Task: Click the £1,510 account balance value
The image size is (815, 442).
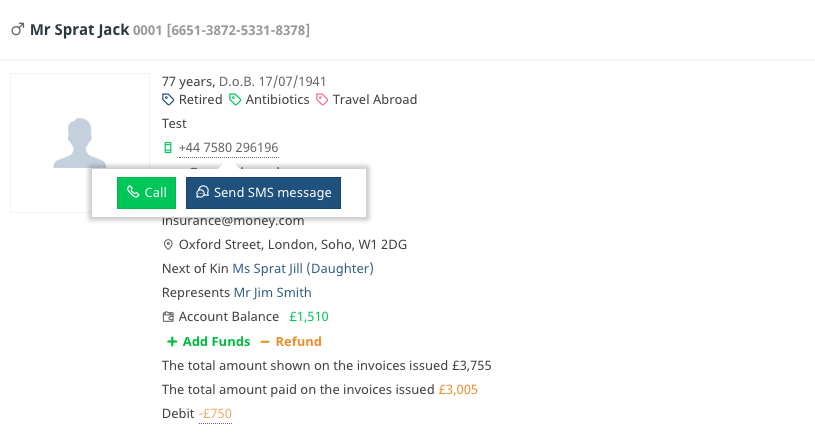Action: point(309,317)
